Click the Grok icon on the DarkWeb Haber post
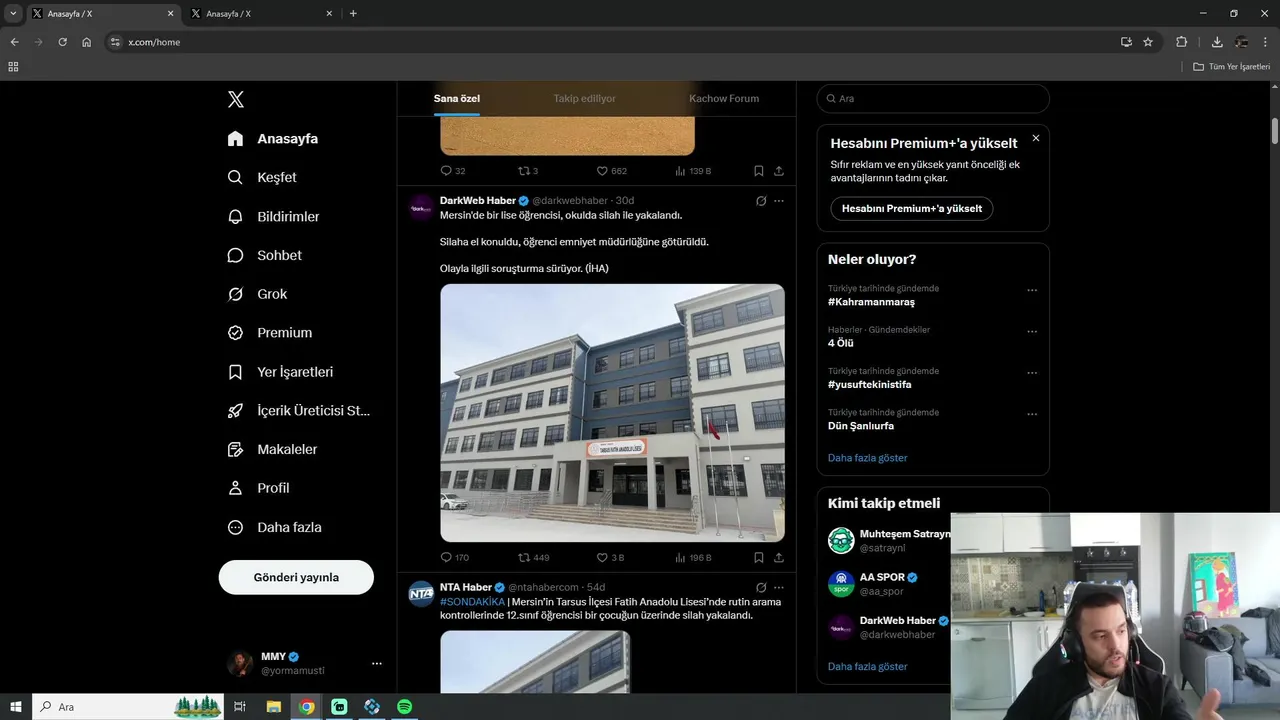The image size is (1280, 720). click(x=761, y=201)
